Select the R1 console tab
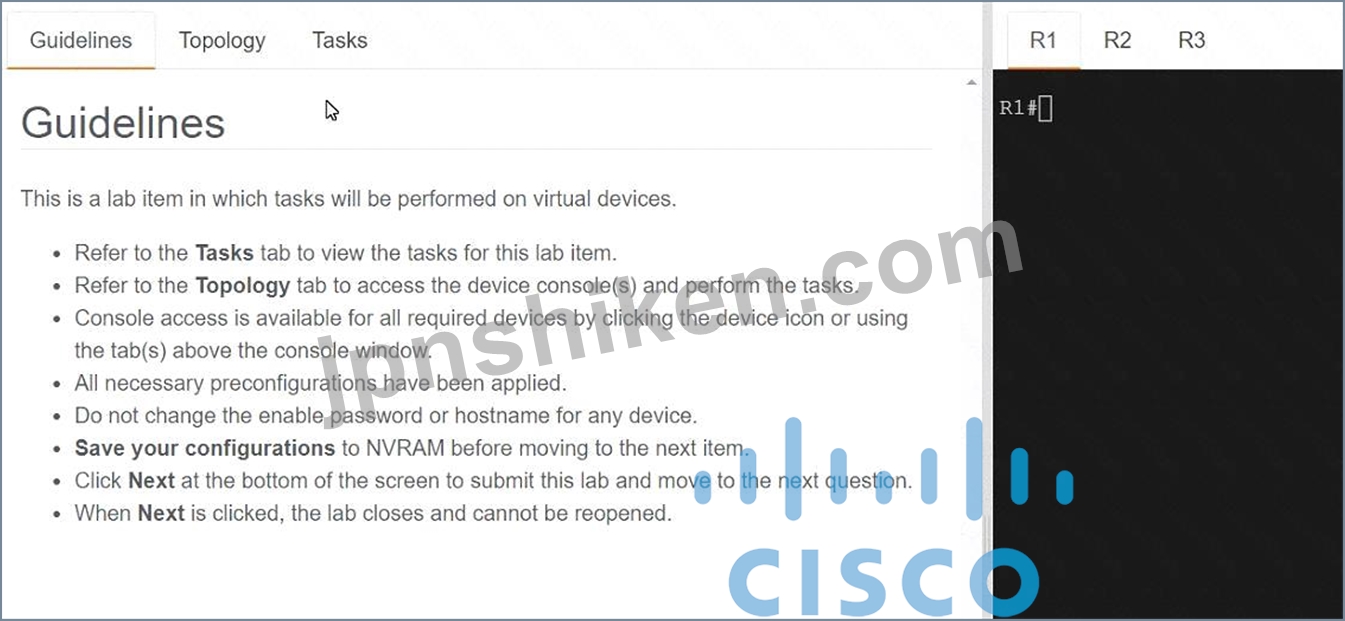This screenshot has height=621, width=1345. coord(1043,40)
